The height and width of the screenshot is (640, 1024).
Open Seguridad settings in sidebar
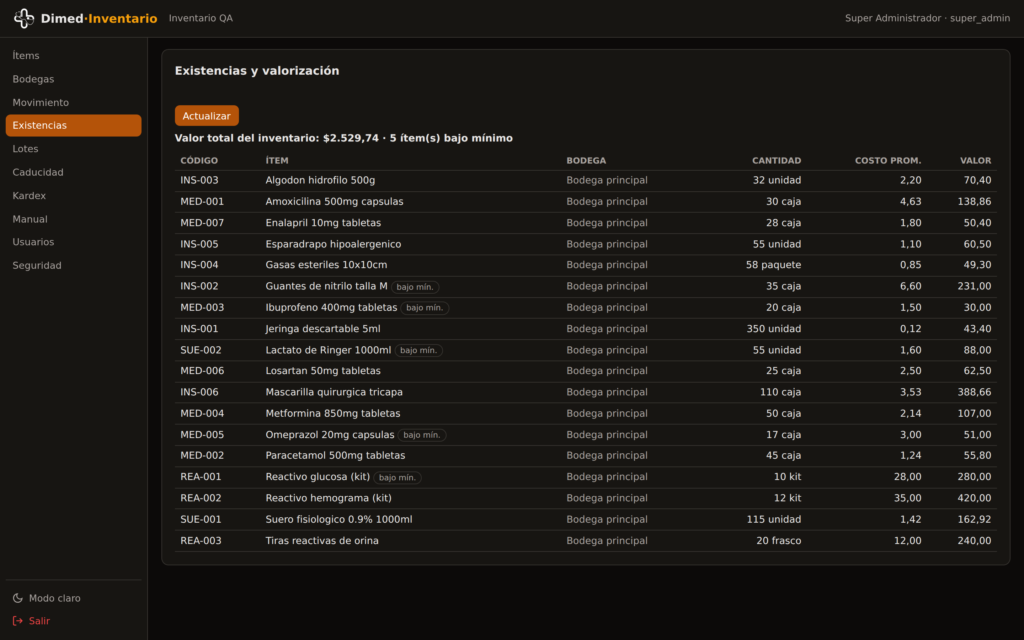coord(73,266)
